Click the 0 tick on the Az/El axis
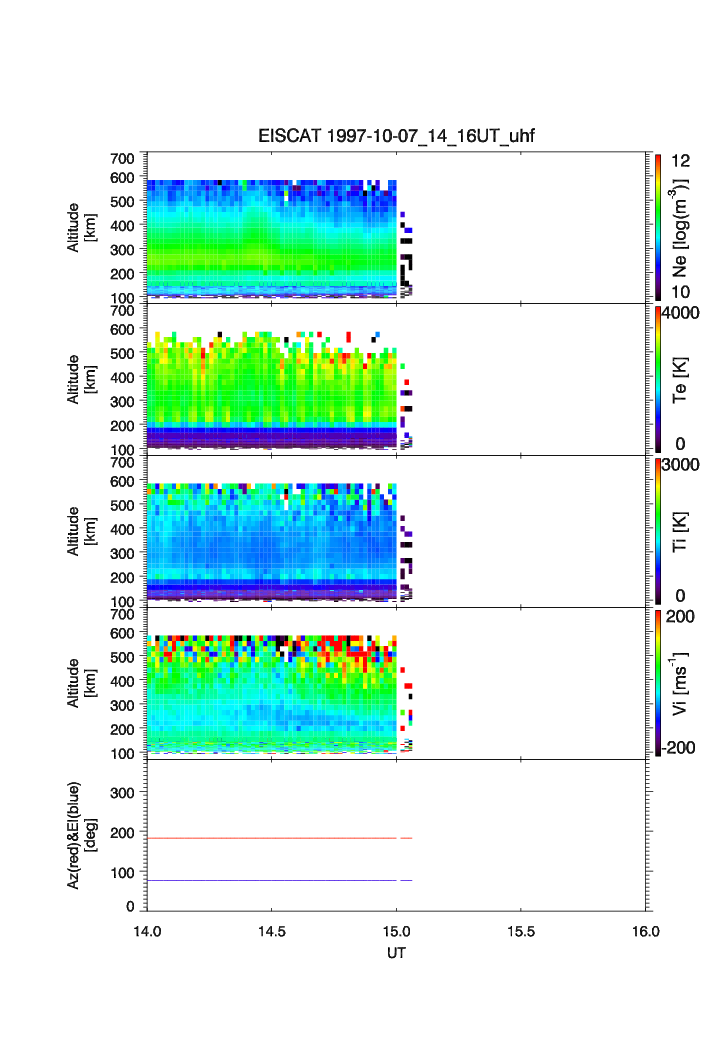The width and height of the screenshot is (708, 1063). coord(130,906)
